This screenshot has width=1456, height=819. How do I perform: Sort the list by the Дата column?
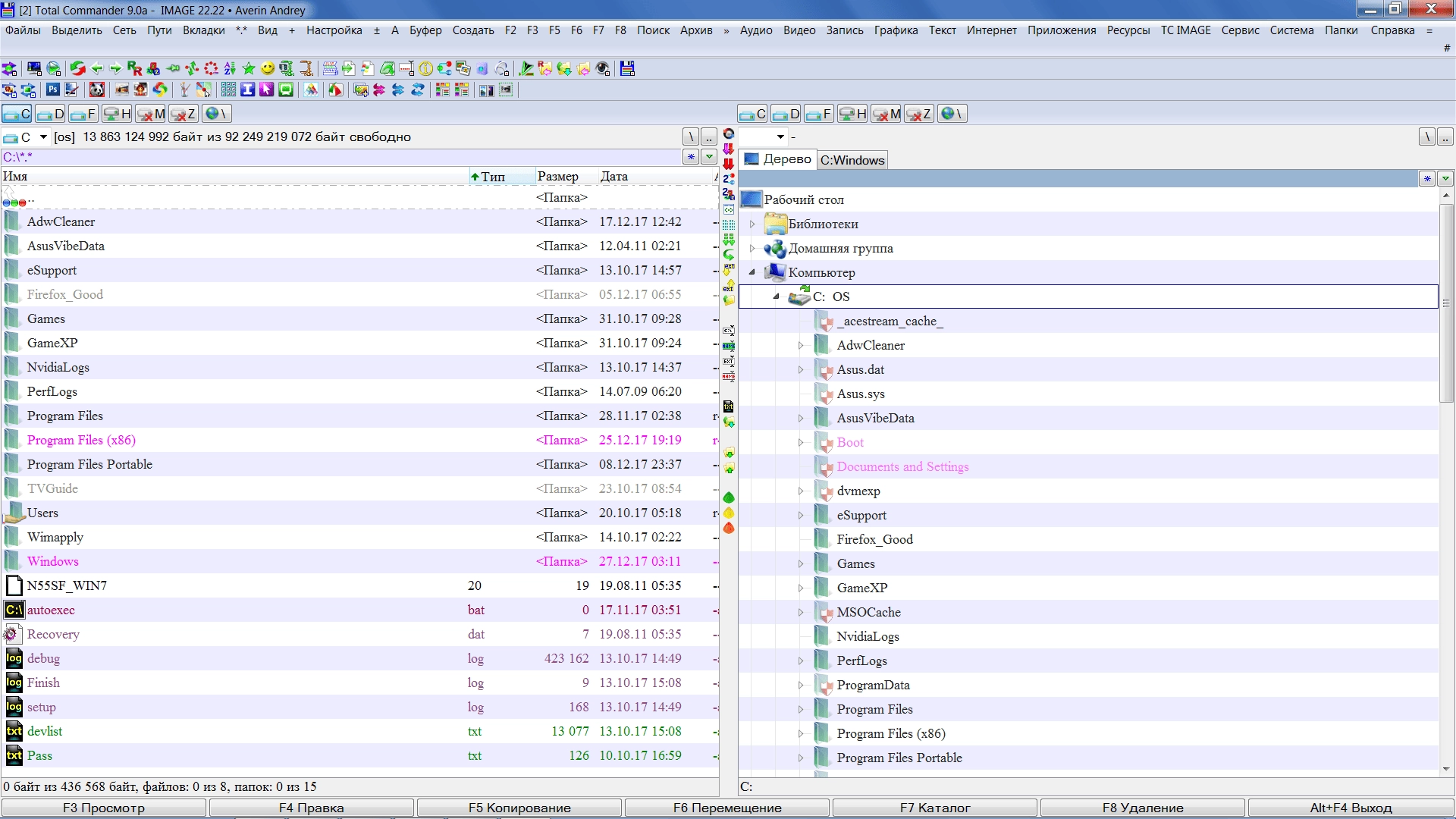point(655,176)
